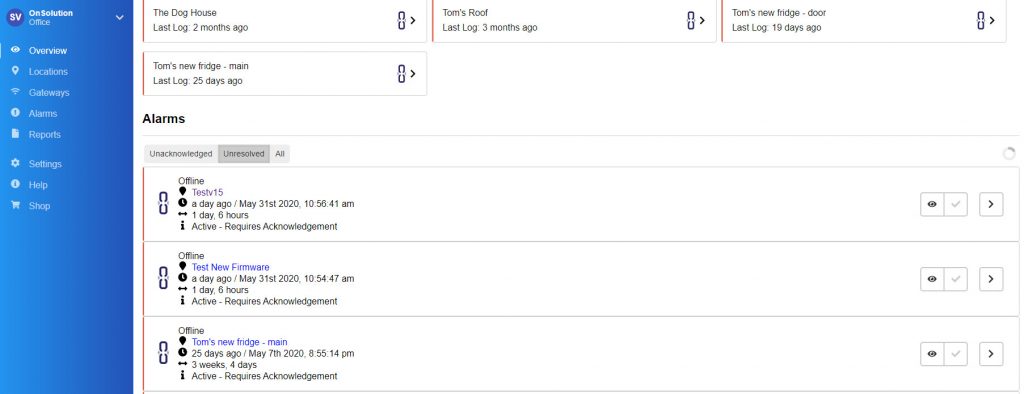
Task: Go to Gateways via the wifi icon
Action: tap(16, 91)
